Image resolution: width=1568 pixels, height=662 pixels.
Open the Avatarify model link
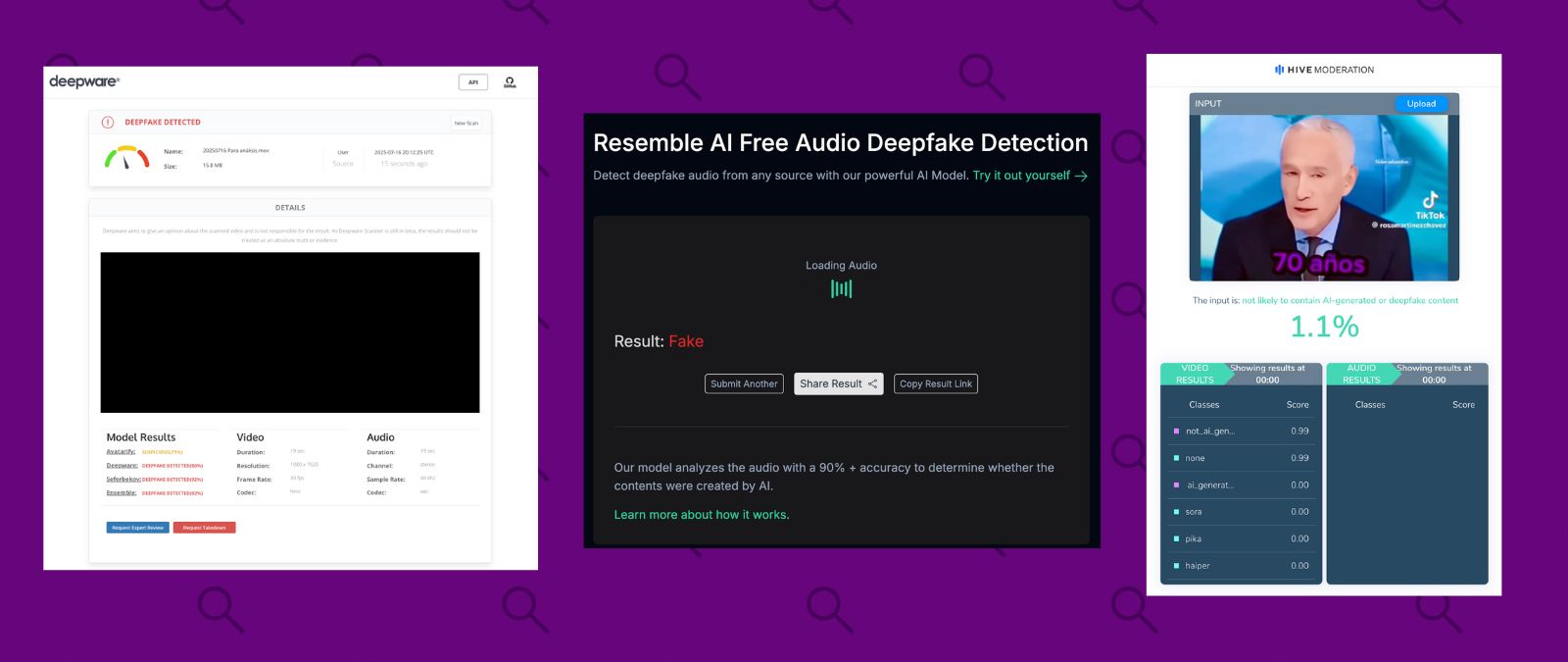[122, 452]
